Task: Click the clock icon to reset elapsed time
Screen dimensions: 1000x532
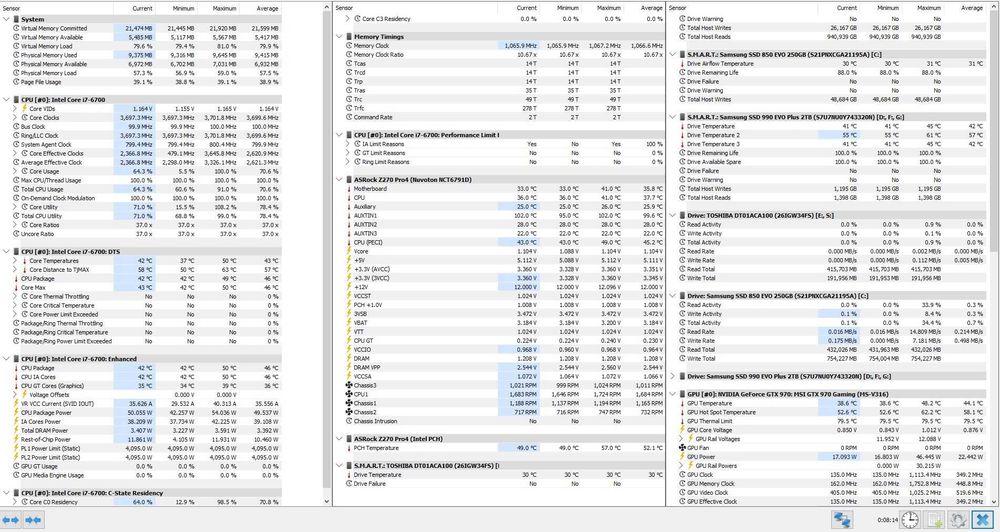Action: point(910,520)
